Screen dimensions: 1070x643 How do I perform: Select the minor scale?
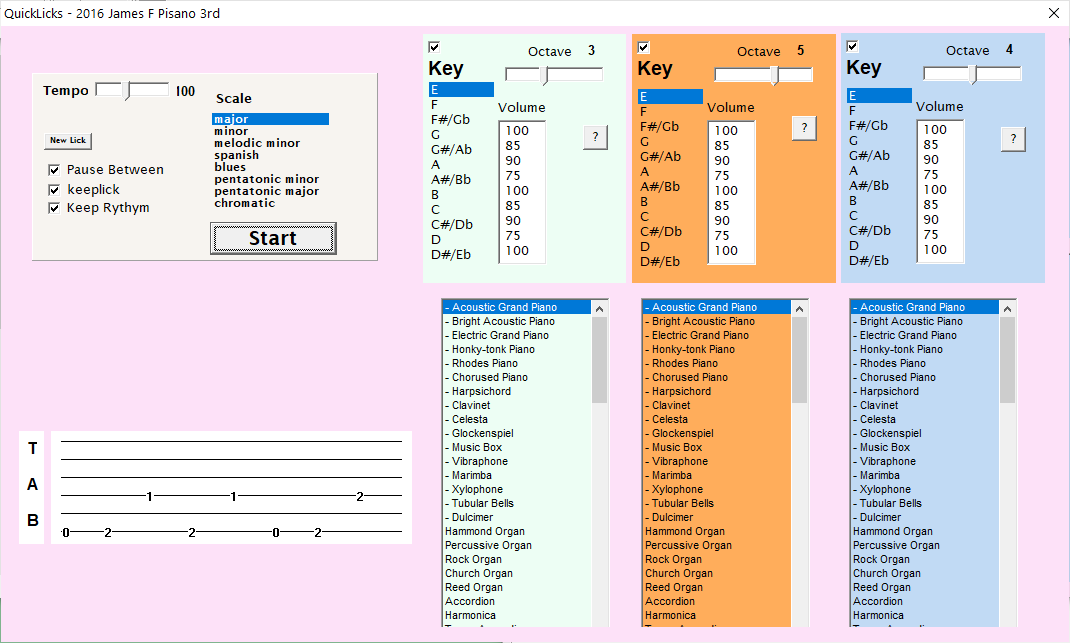pos(270,131)
